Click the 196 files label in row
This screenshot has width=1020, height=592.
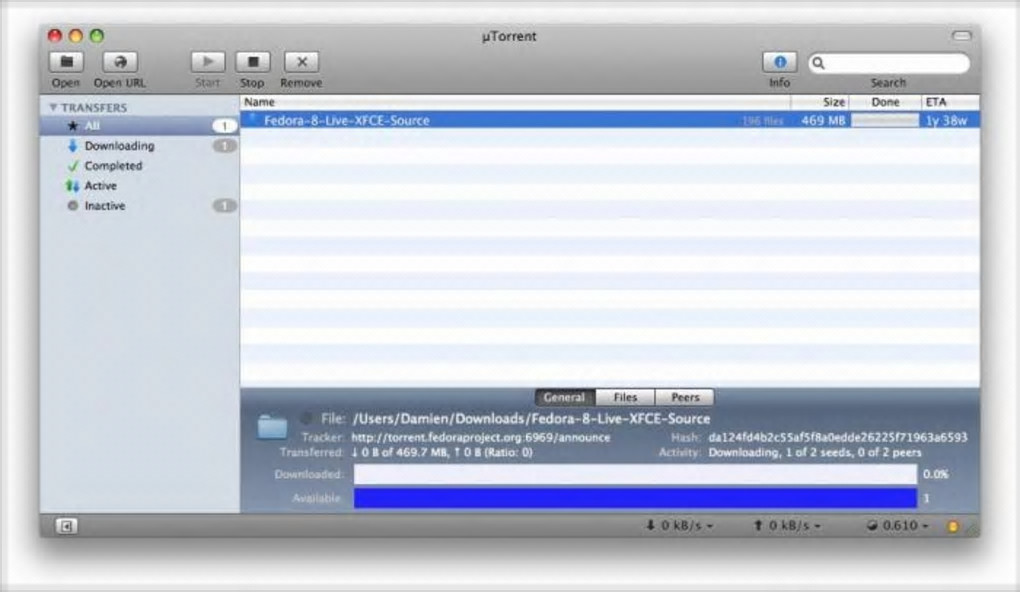point(762,121)
